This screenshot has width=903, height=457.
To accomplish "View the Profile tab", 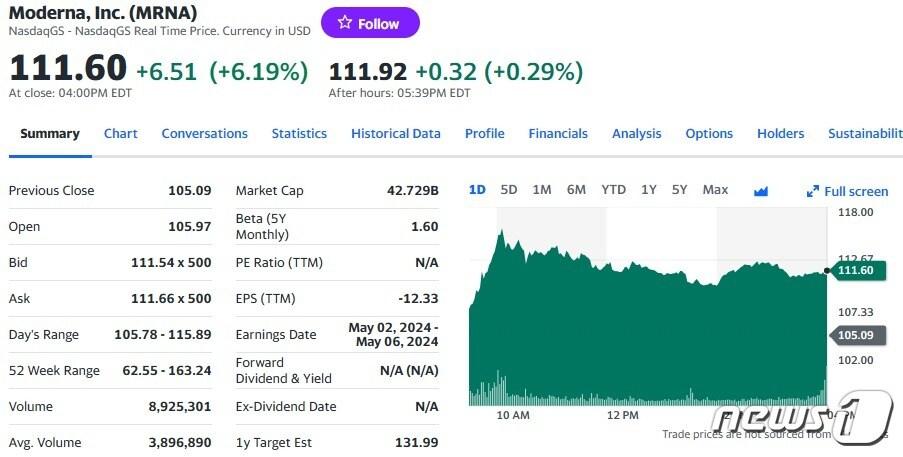I will click(484, 134).
